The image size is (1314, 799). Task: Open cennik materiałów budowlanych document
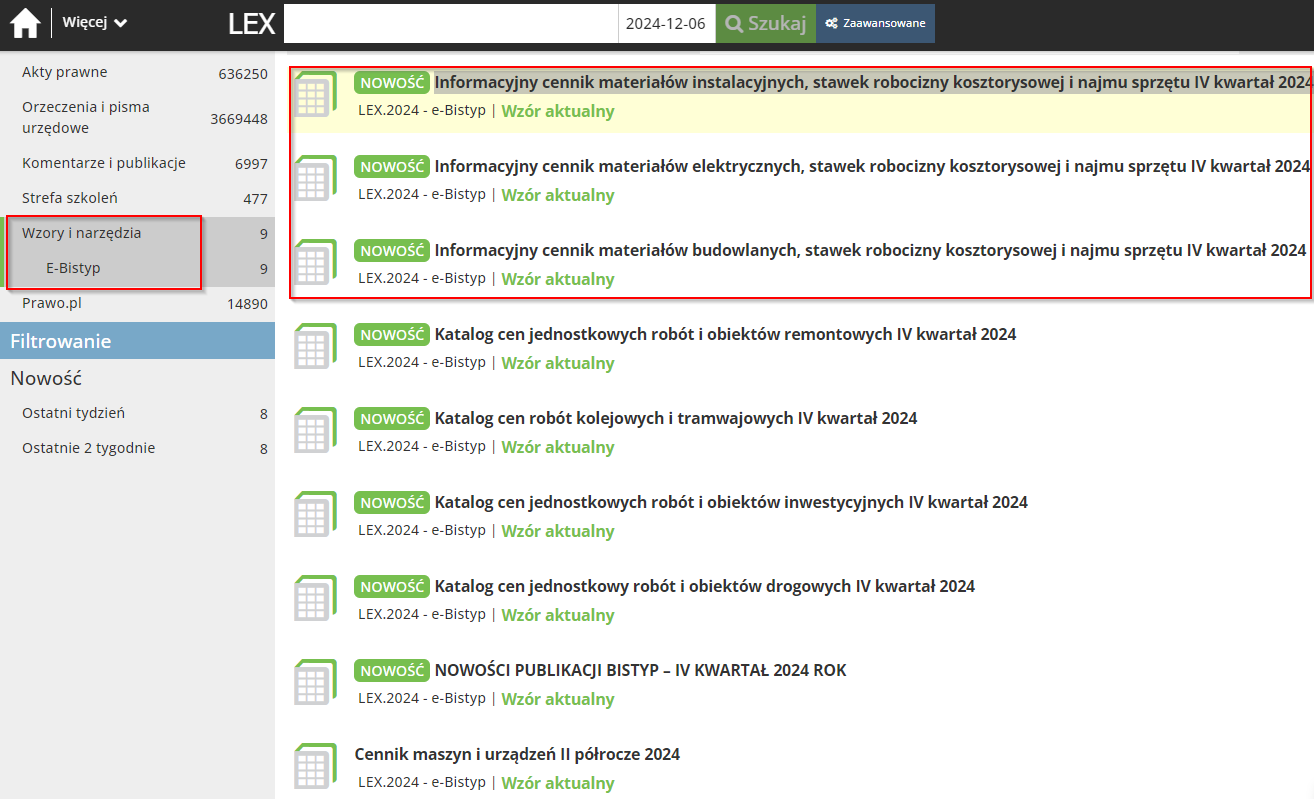point(870,250)
